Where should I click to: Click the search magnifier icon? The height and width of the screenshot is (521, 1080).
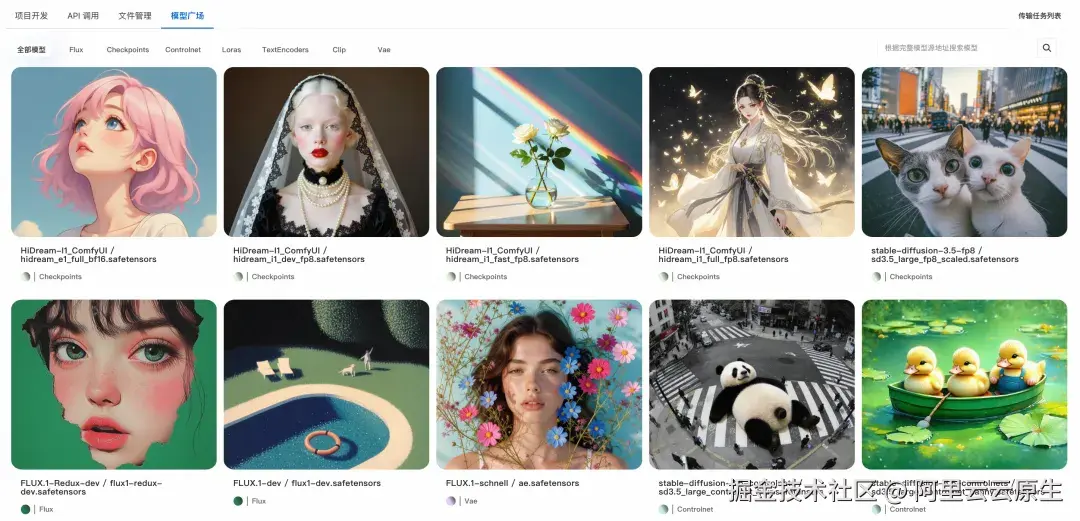point(1046,48)
